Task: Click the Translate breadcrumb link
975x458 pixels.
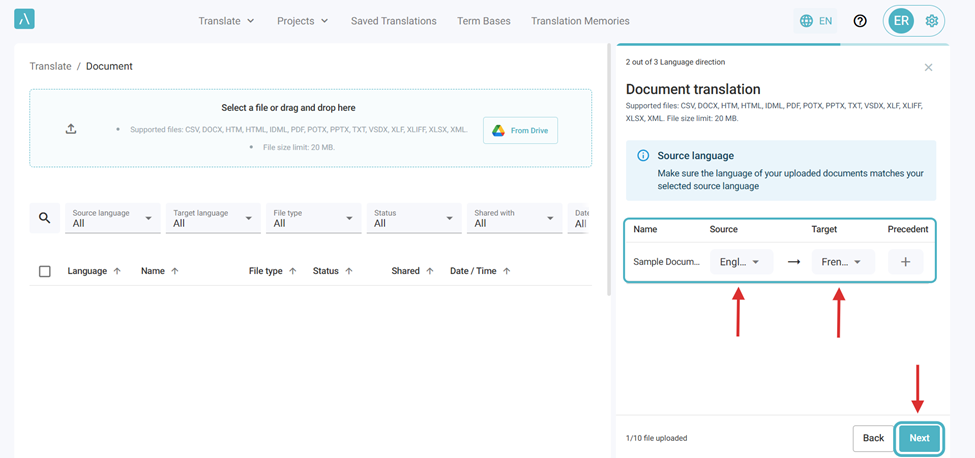Action: [50, 66]
